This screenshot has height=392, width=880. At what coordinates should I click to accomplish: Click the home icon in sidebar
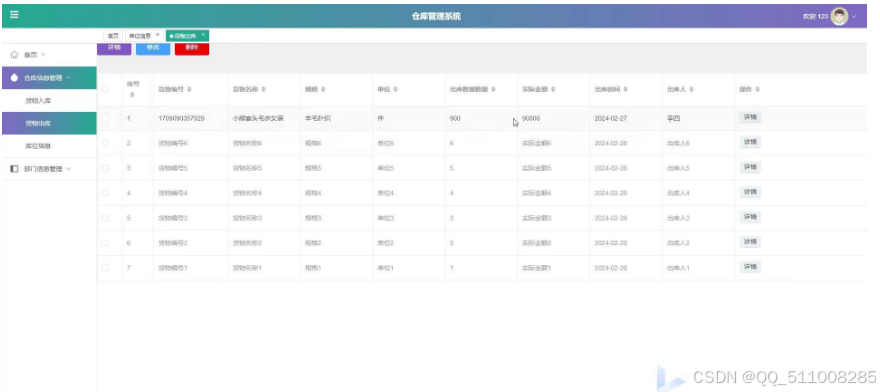[15, 55]
